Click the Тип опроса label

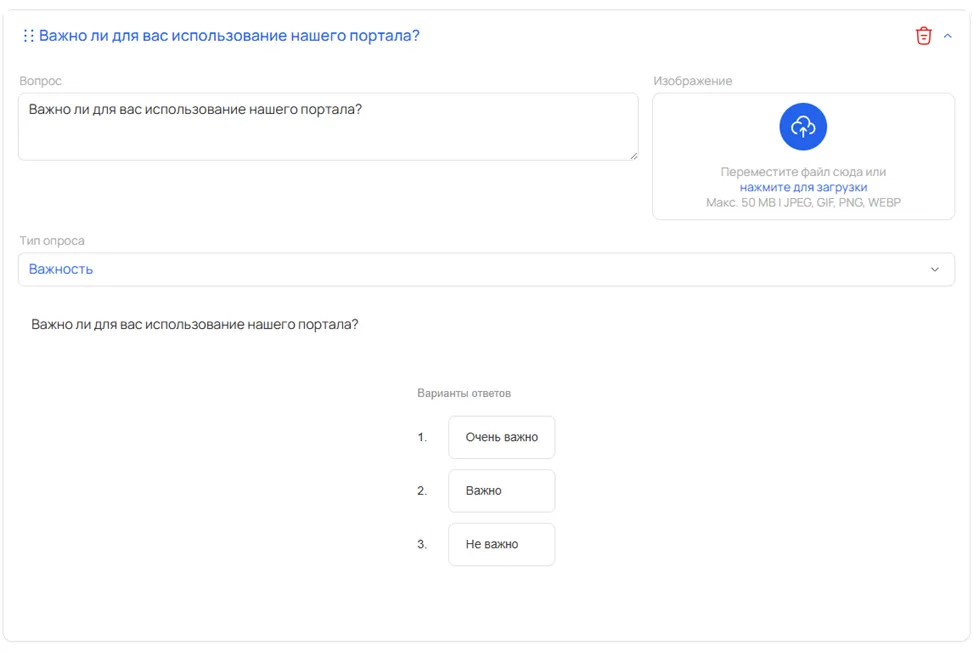(x=52, y=240)
